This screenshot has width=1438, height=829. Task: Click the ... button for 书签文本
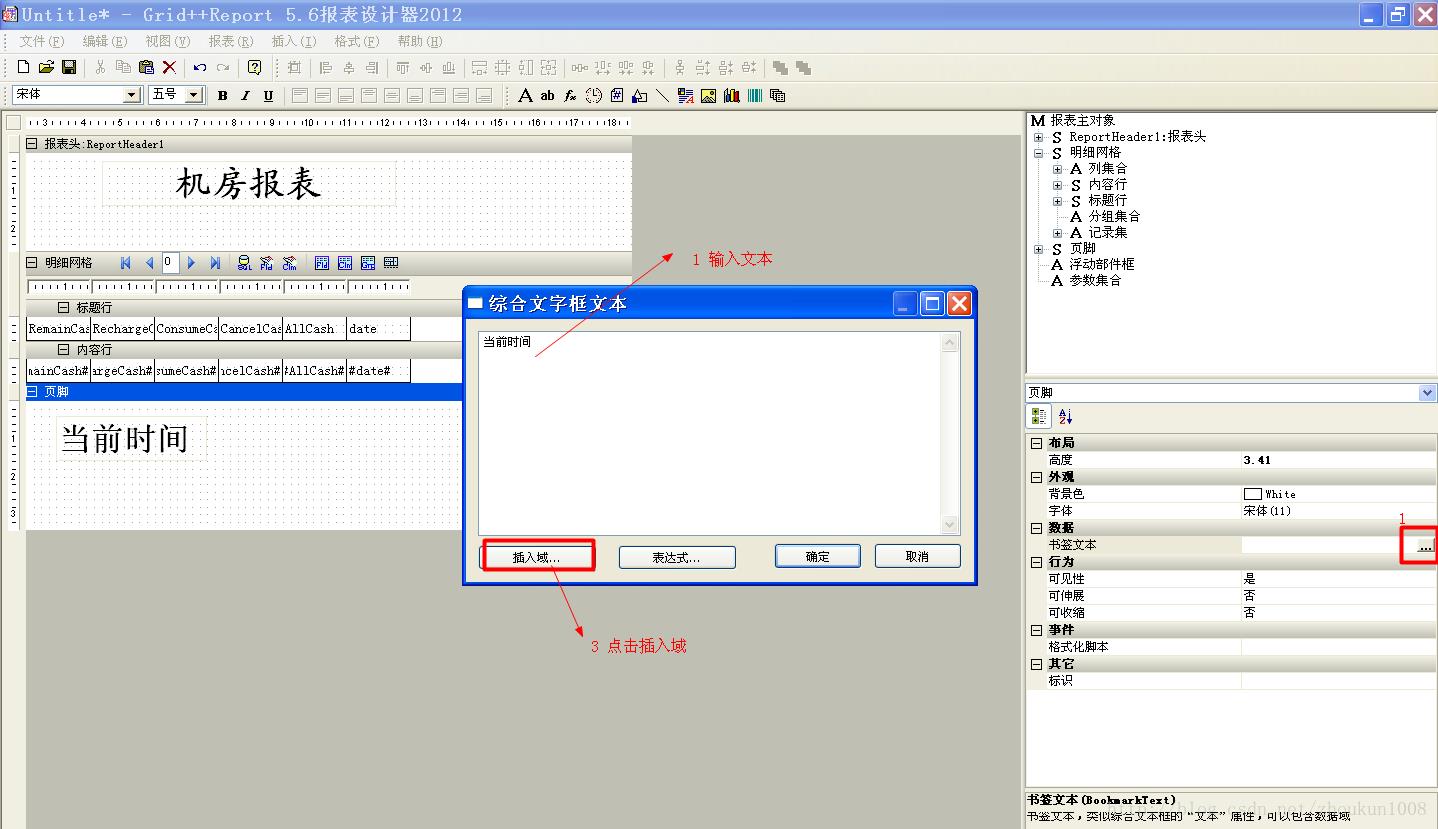point(1425,546)
